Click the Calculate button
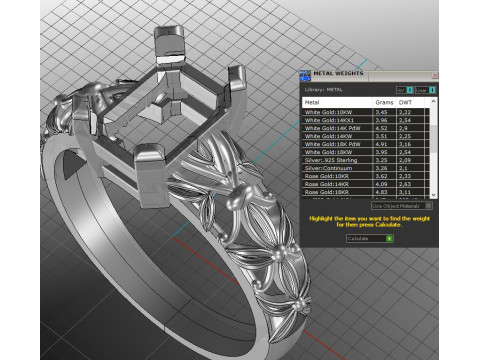 click(370, 238)
